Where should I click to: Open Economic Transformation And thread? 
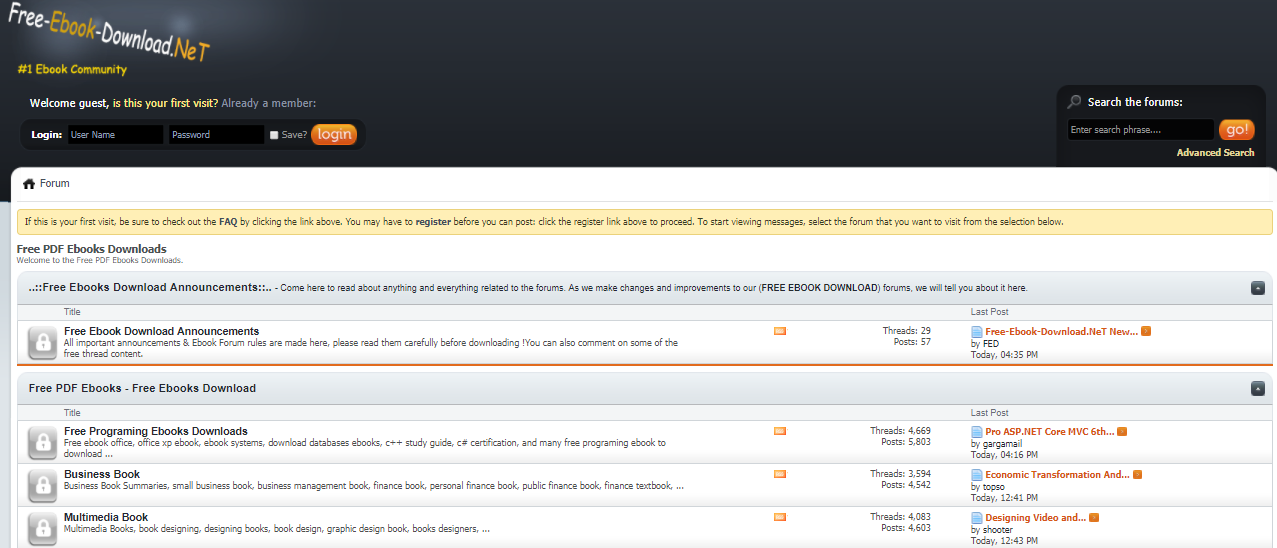tap(1058, 474)
